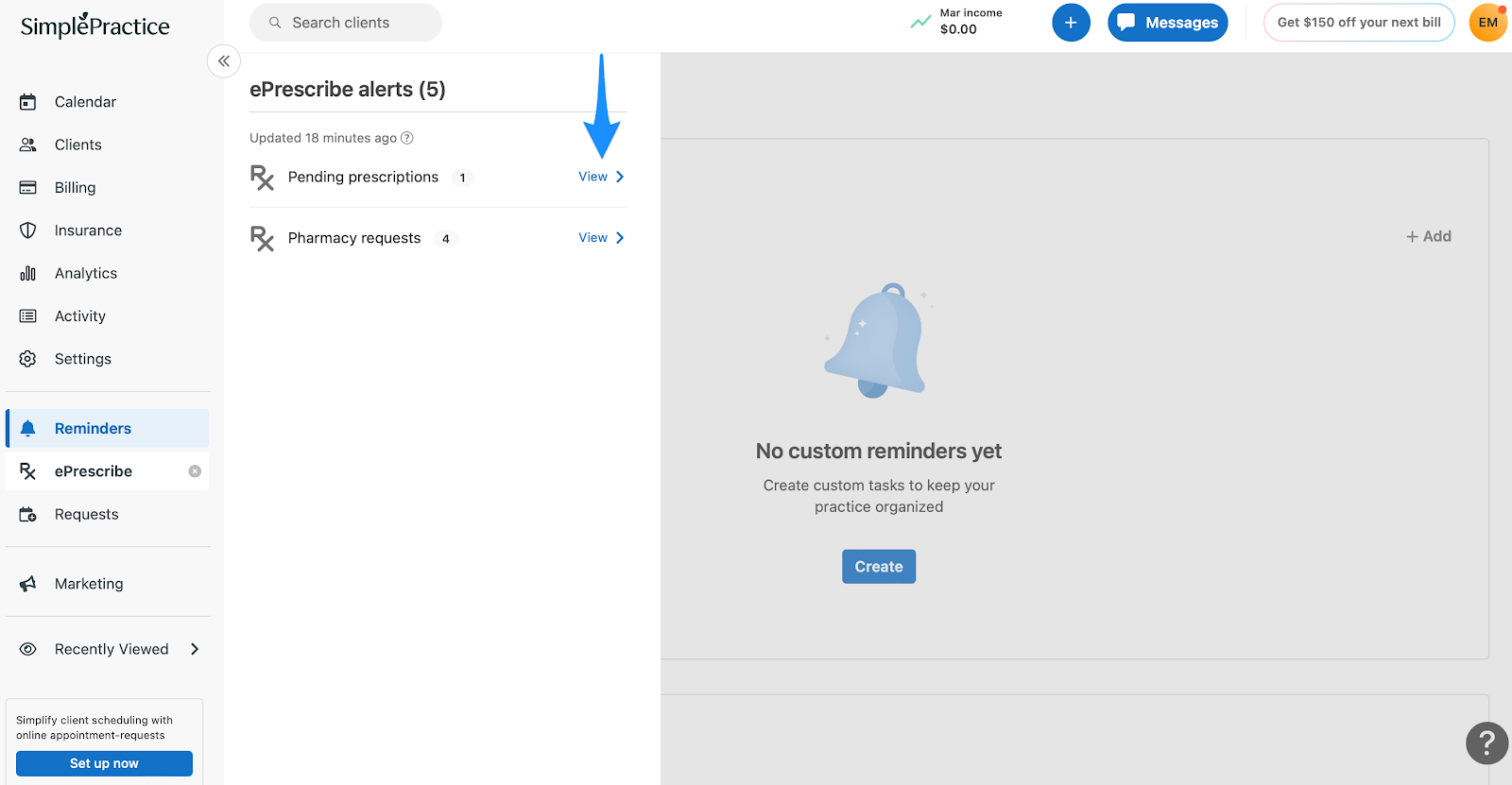The height and width of the screenshot is (785, 1512).
Task: Click the search magnifier icon
Action: 275,23
